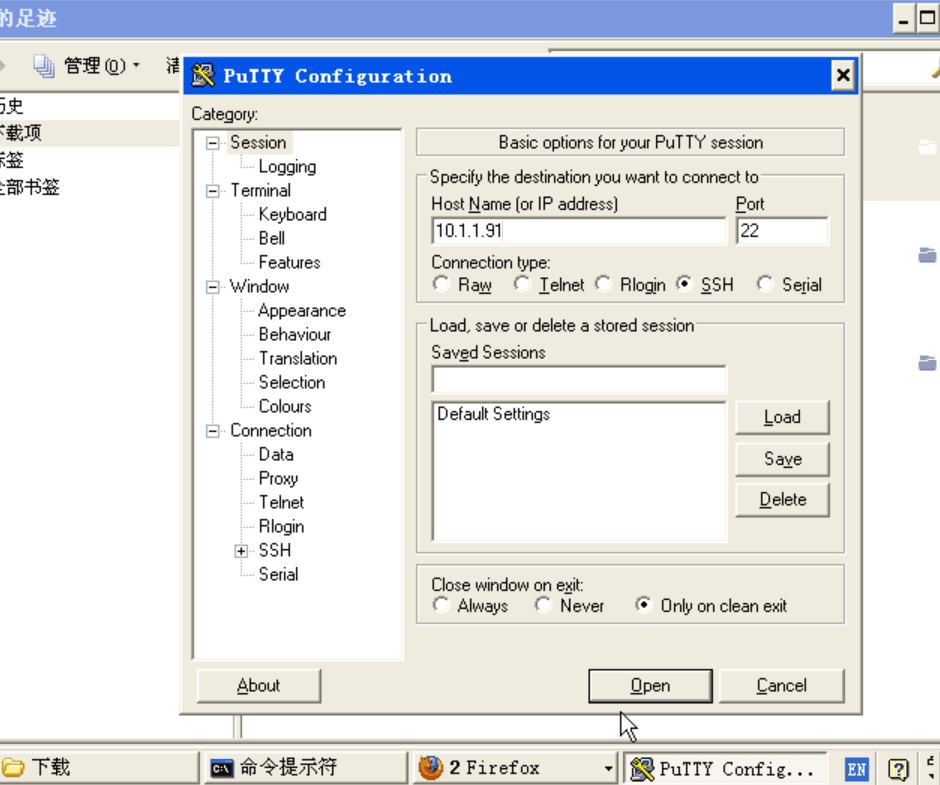The image size is (940, 785).
Task: Click the PuTTY icon in the dialog title bar
Action: click(203, 76)
